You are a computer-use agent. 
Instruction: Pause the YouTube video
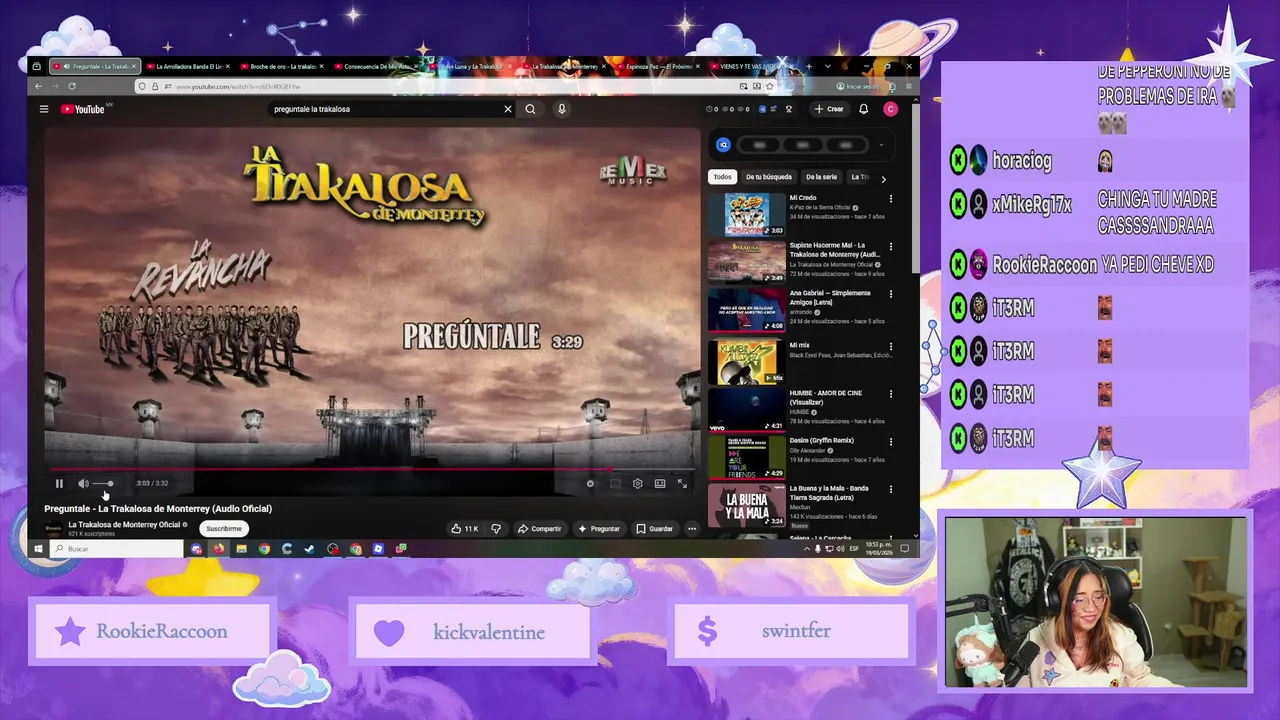(x=59, y=484)
